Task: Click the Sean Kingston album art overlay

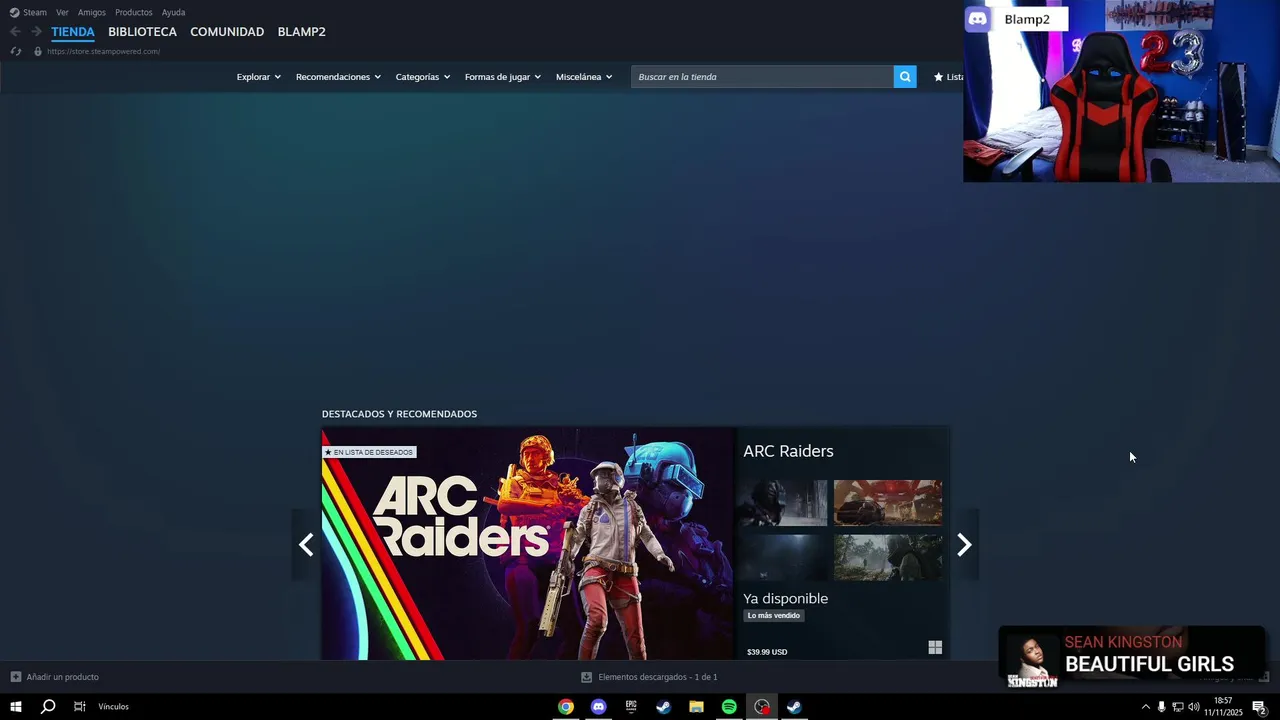Action: pos(1032,660)
